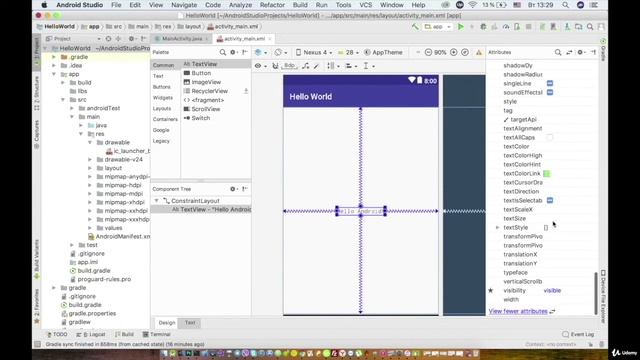640x360 pixels.
Task: Click the textColorLink green color swatch
Action: (x=547, y=174)
